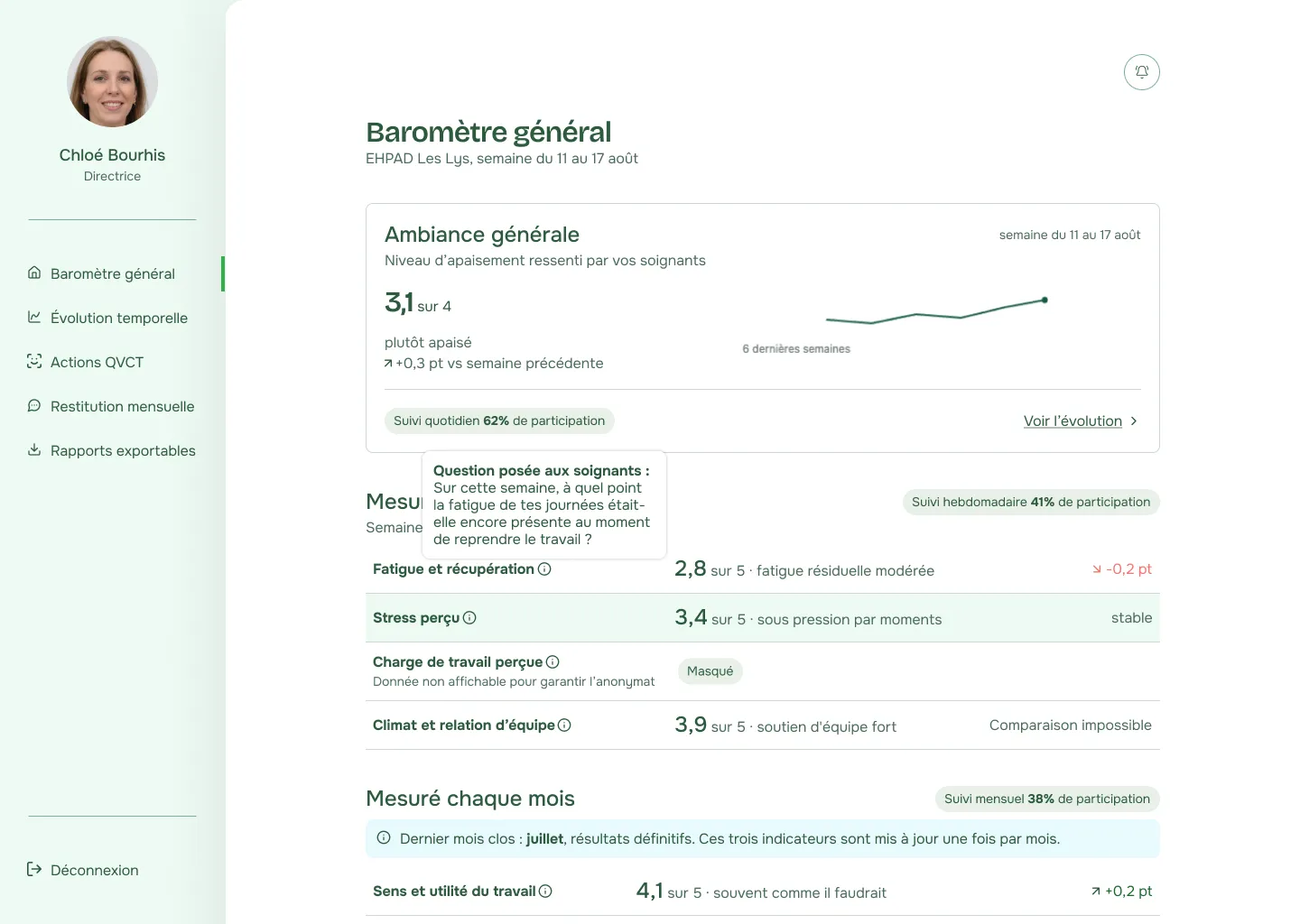Click the chart icon for Évolution temporelle

[x=34, y=318]
